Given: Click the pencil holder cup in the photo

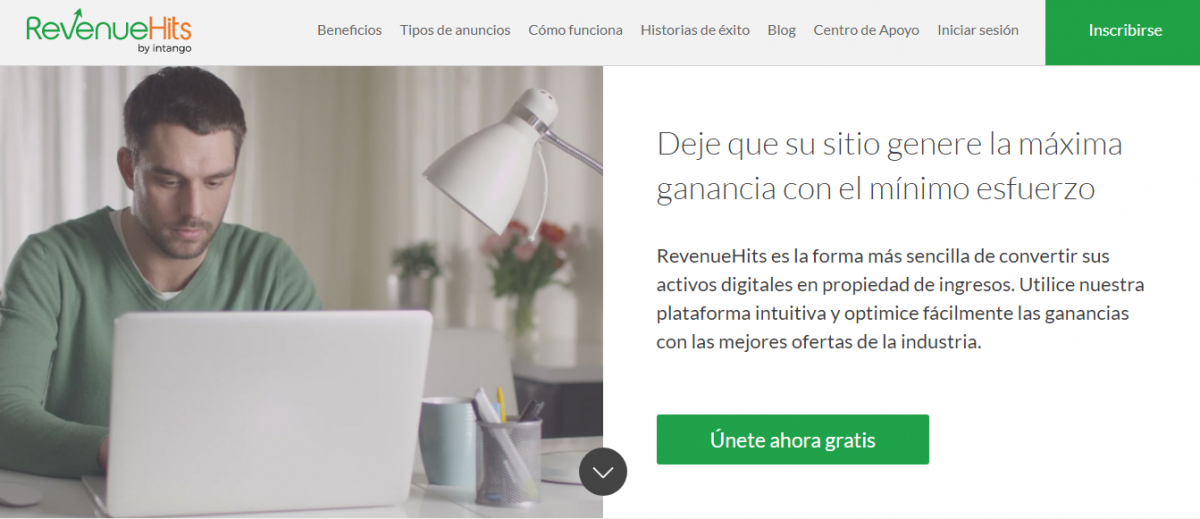Looking at the screenshot, I should [509, 458].
